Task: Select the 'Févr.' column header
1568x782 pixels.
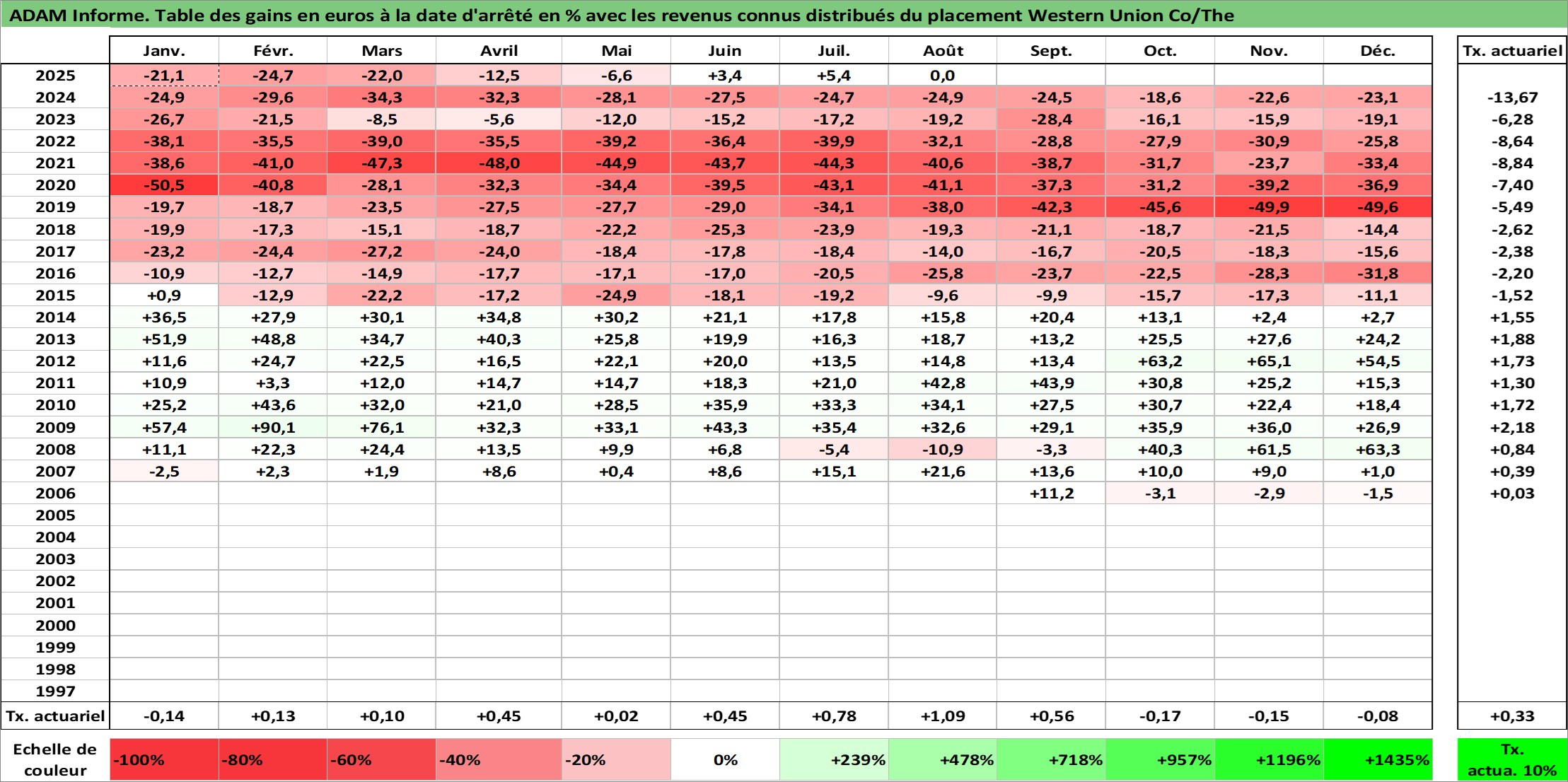Action: pyautogui.click(x=273, y=51)
